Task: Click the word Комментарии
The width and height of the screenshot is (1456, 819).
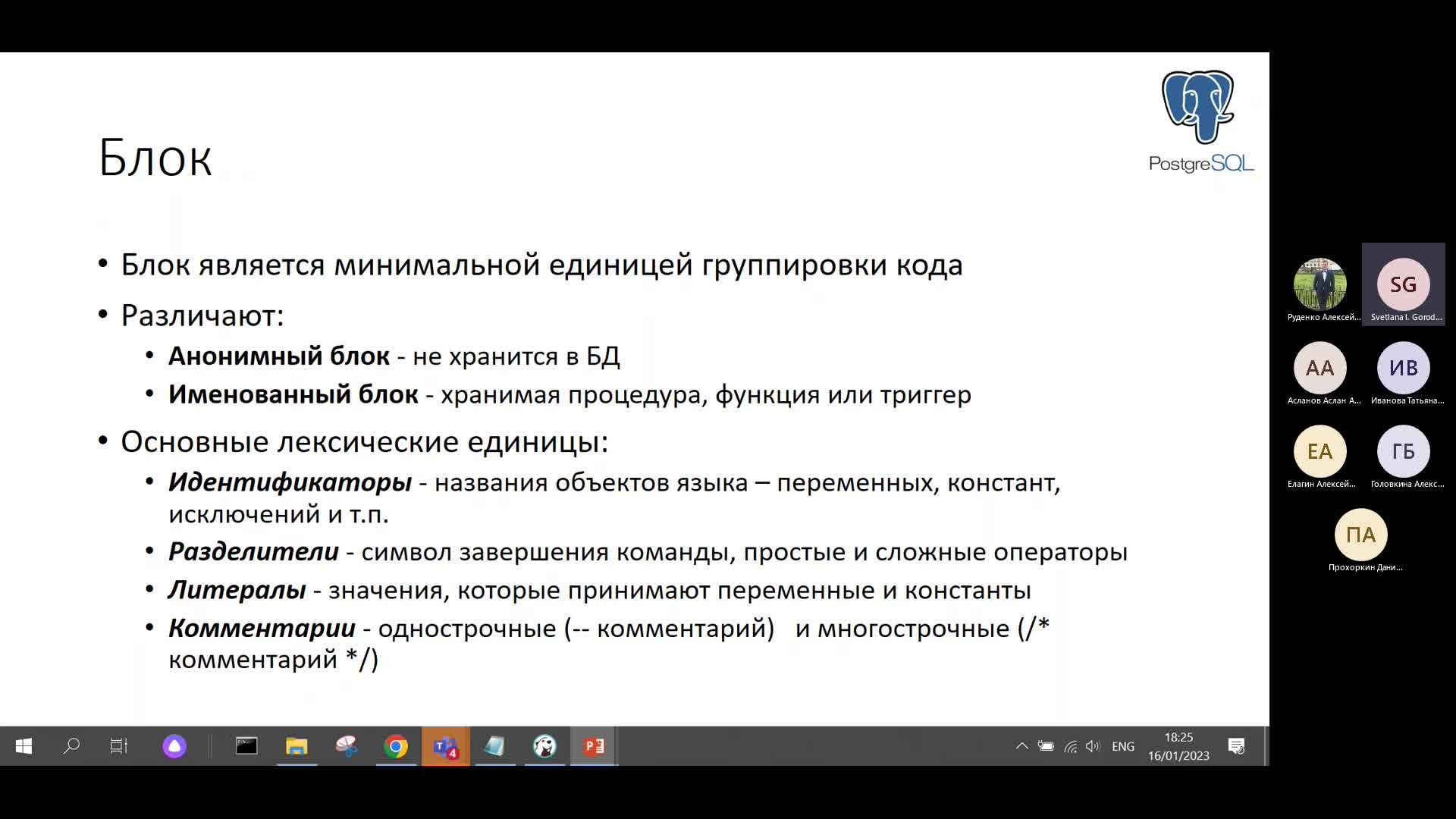Action: [x=262, y=629]
